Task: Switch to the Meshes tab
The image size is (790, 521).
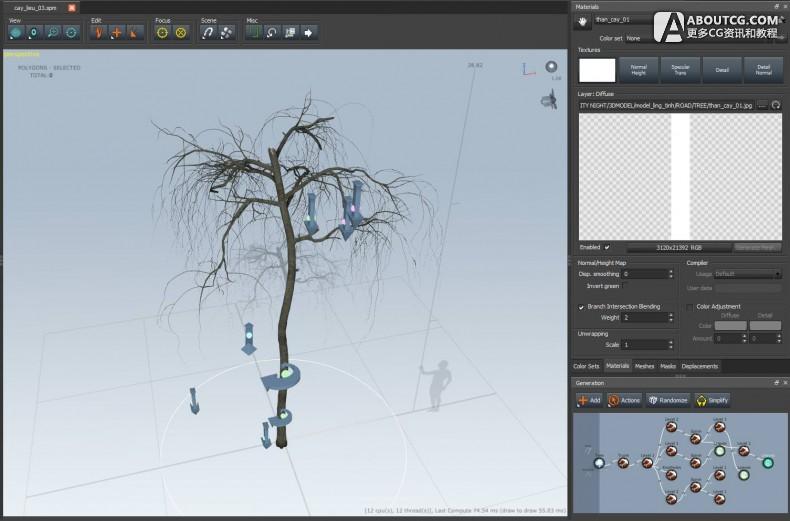Action: [x=644, y=366]
